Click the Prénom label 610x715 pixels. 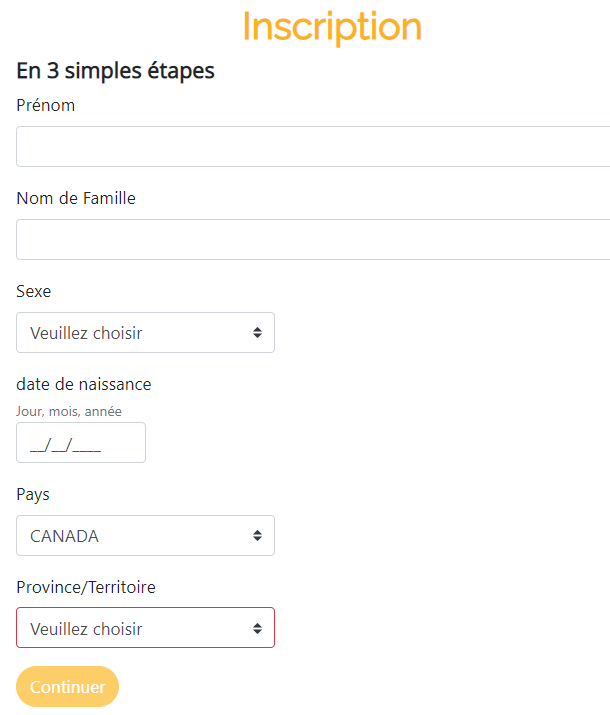(x=46, y=105)
